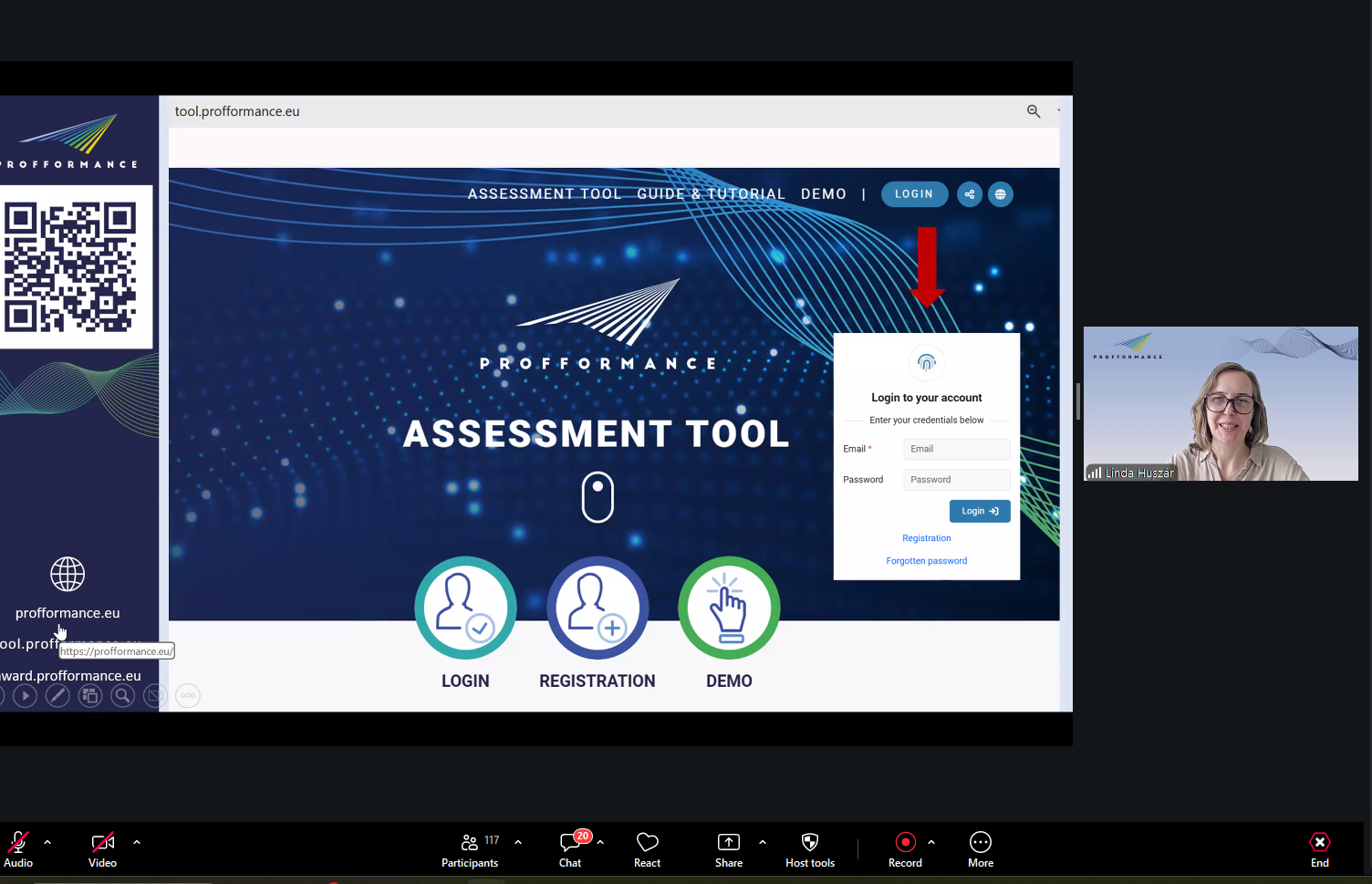The image size is (1372, 884).
Task: Start recording with the Record button
Action: pyautogui.click(x=905, y=849)
